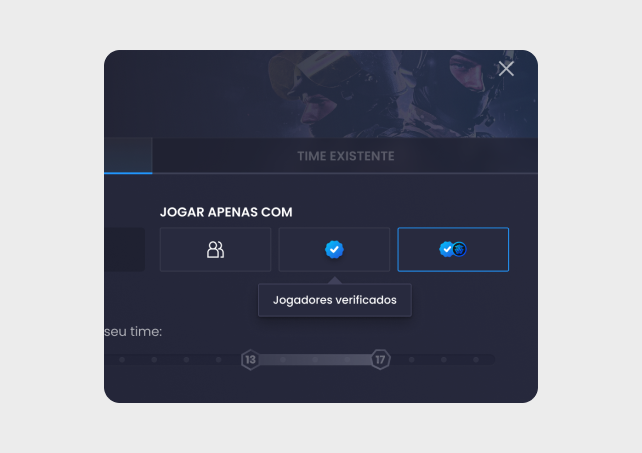Switch to the TIME EXISTENTE tab
642x453 pixels.
tap(345, 156)
